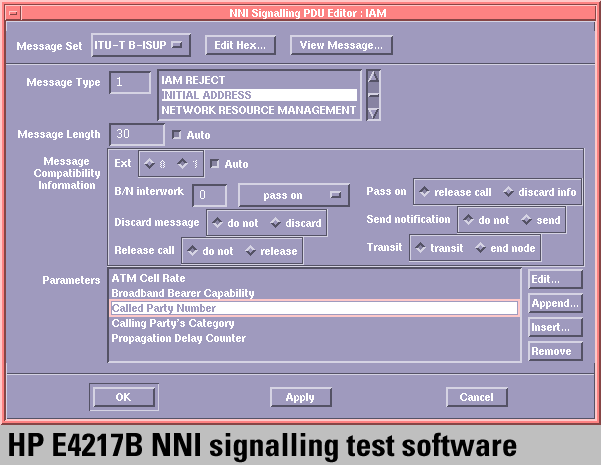Click the Apply button
Viewport: 601px width, 465px height.
(x=300, y=397)
